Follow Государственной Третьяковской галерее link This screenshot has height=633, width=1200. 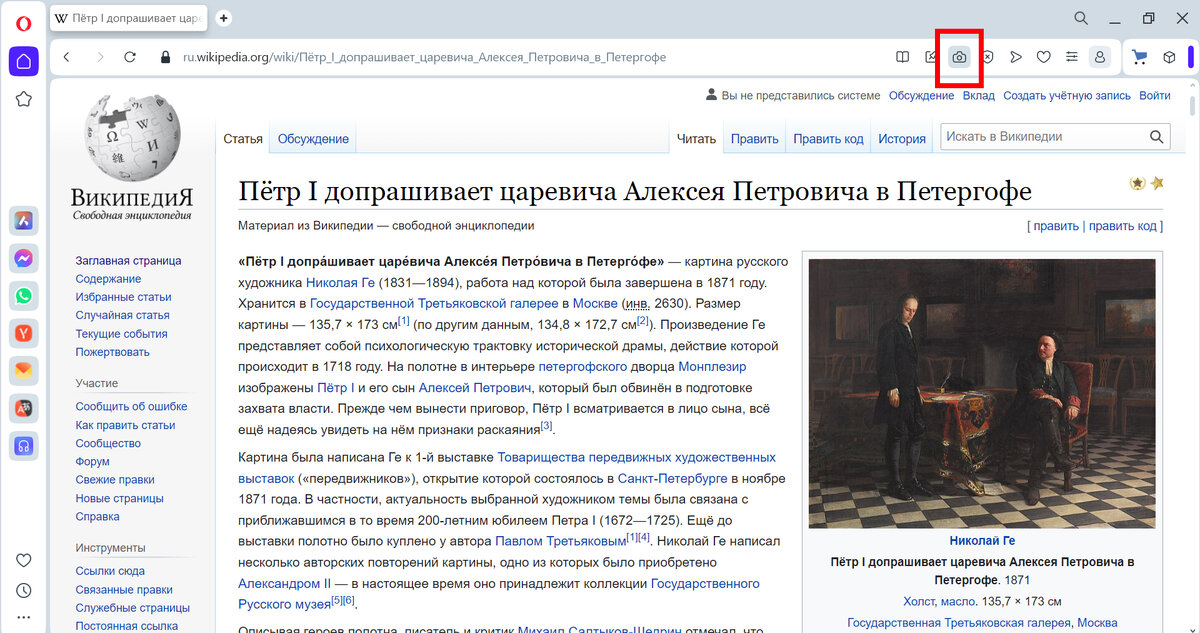click(433, 303)
